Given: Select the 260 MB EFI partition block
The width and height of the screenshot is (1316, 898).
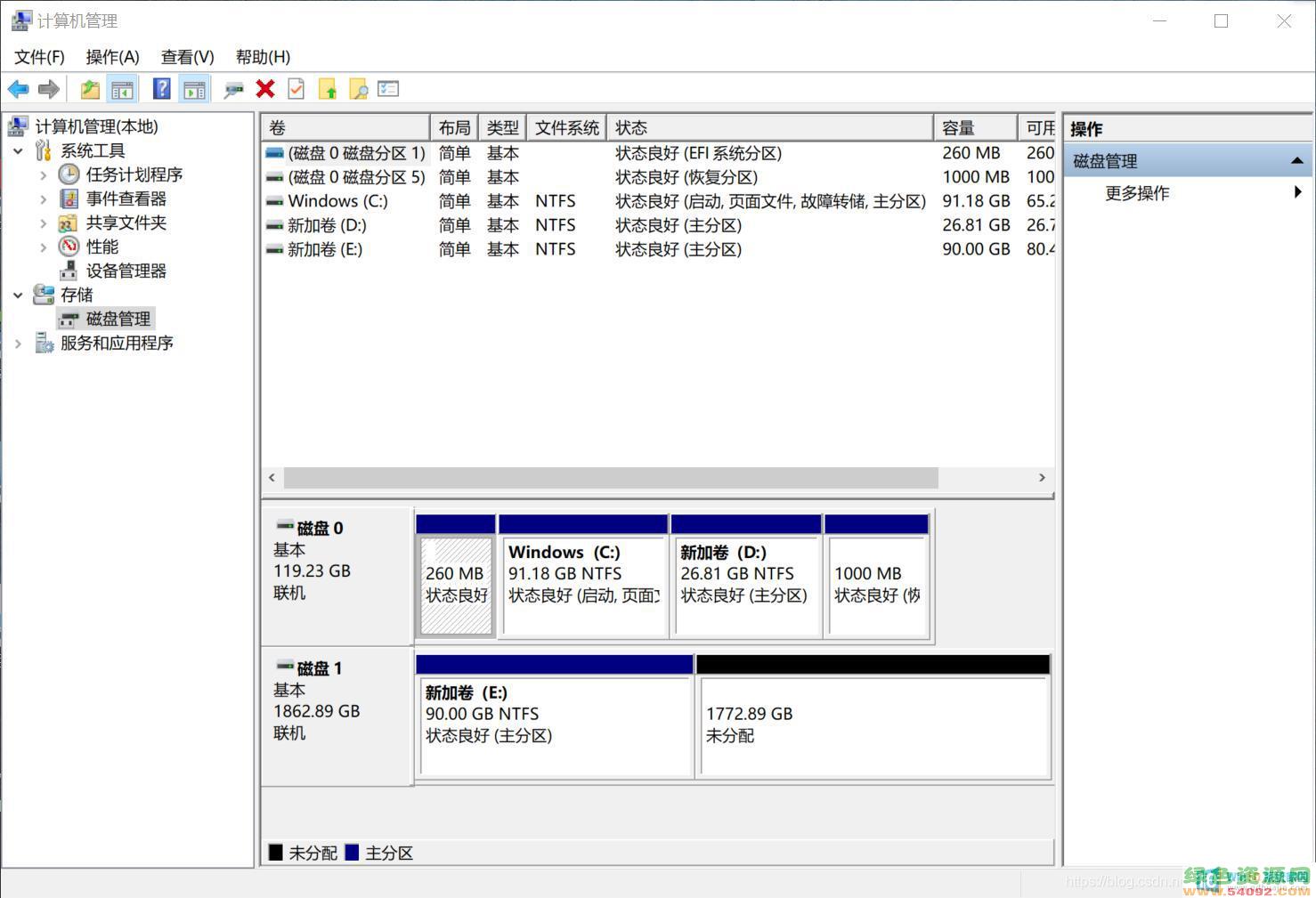Looking at the screenshot, I should (456, 577).
